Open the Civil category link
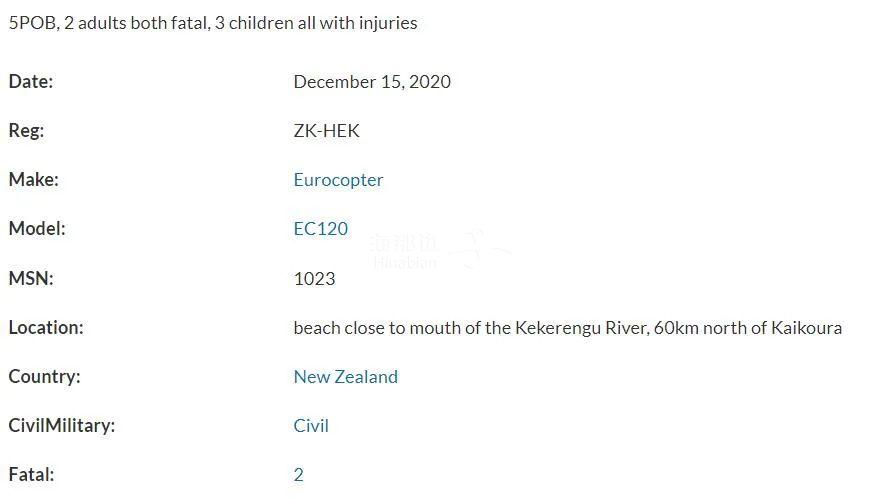885x498 pixels. click(x=311, y=426)
